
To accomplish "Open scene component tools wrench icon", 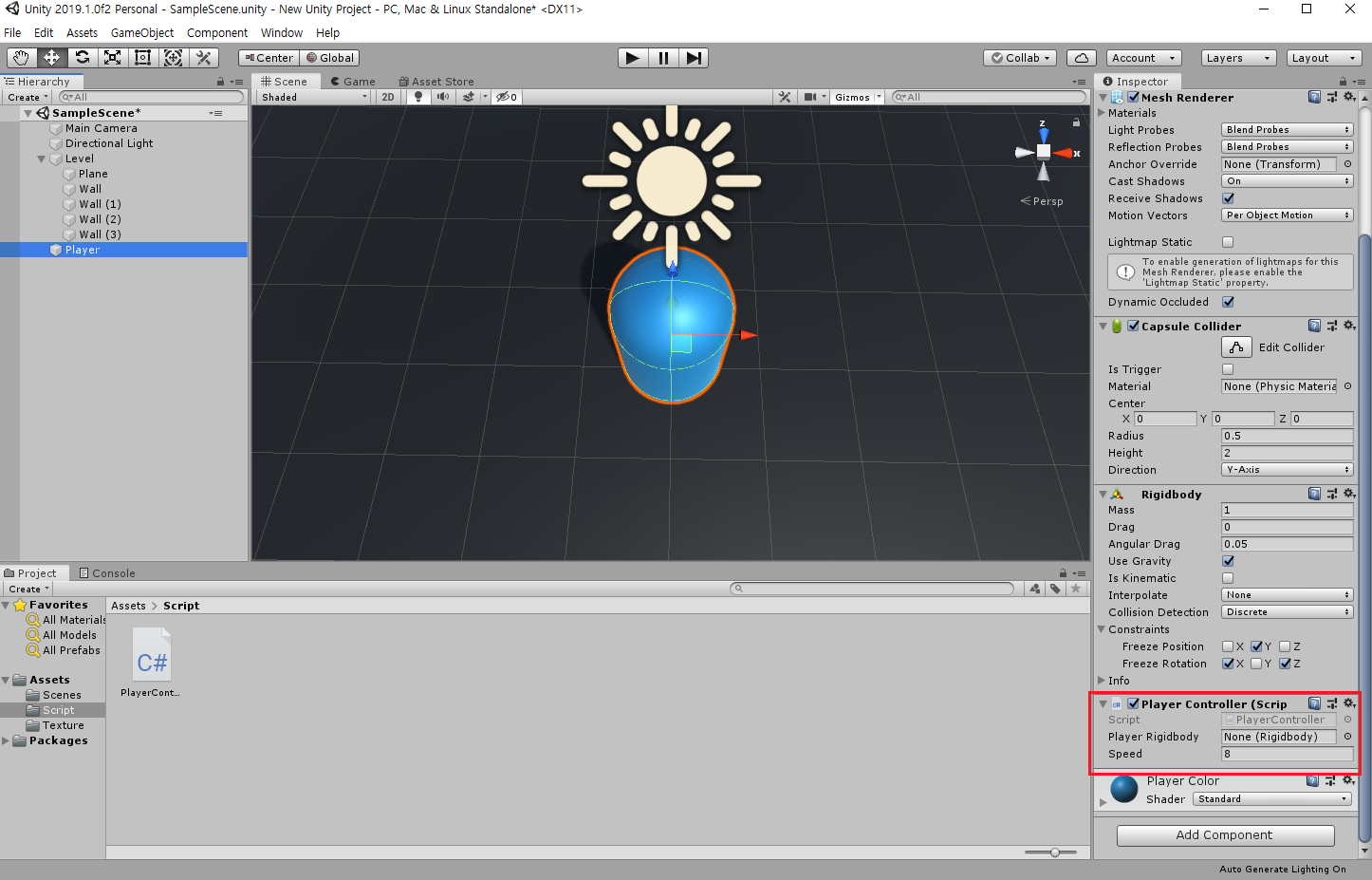I will [785, 97].
